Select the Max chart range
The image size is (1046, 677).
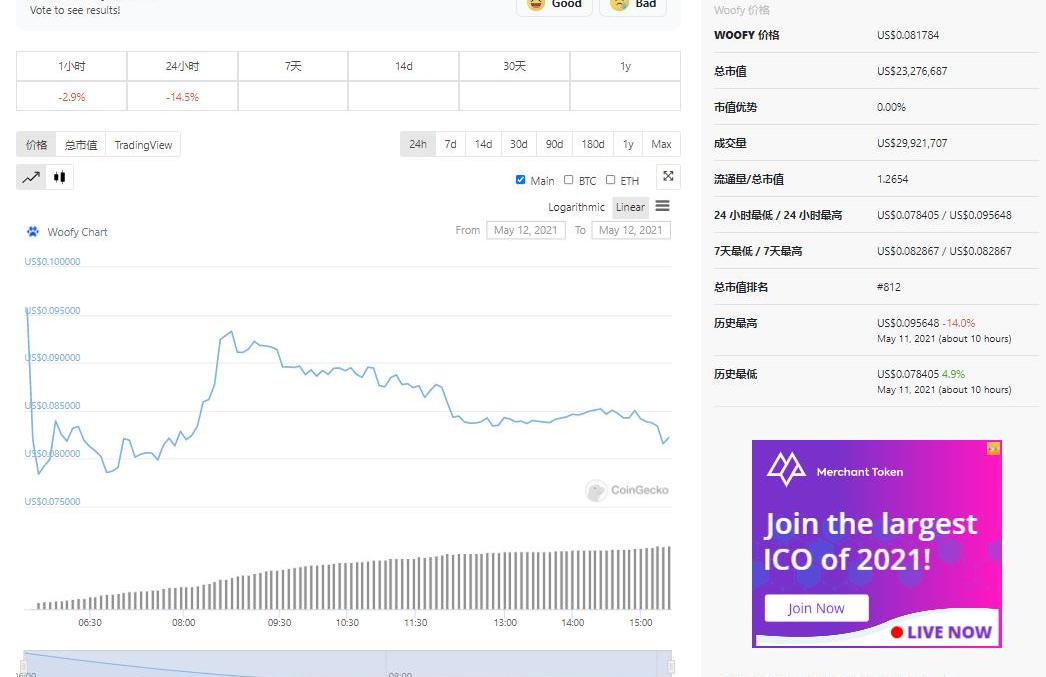tap(661, 144)
